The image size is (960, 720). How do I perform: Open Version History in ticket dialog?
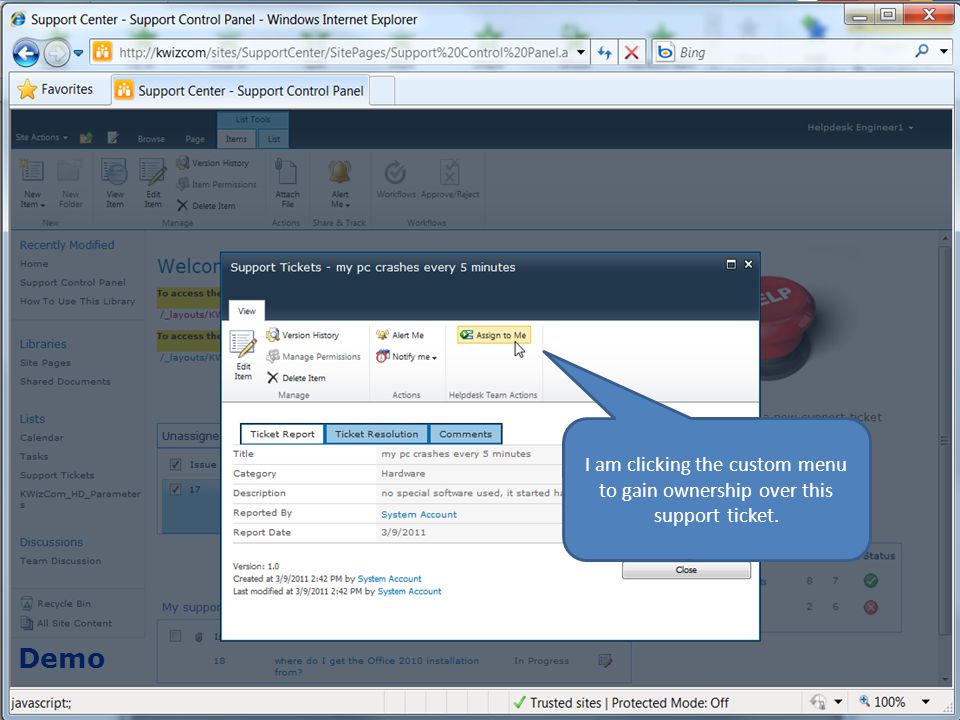(x=303, y=335)
